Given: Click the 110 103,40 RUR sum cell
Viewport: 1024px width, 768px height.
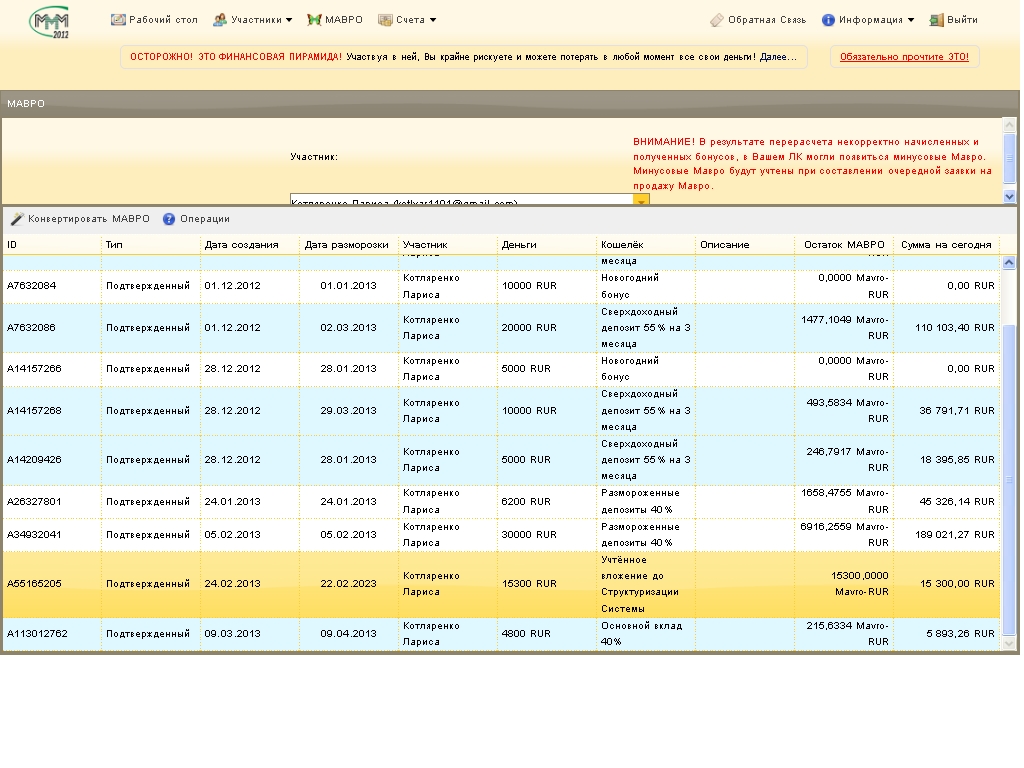Looking at the screenshot, I should coord(946,328).
